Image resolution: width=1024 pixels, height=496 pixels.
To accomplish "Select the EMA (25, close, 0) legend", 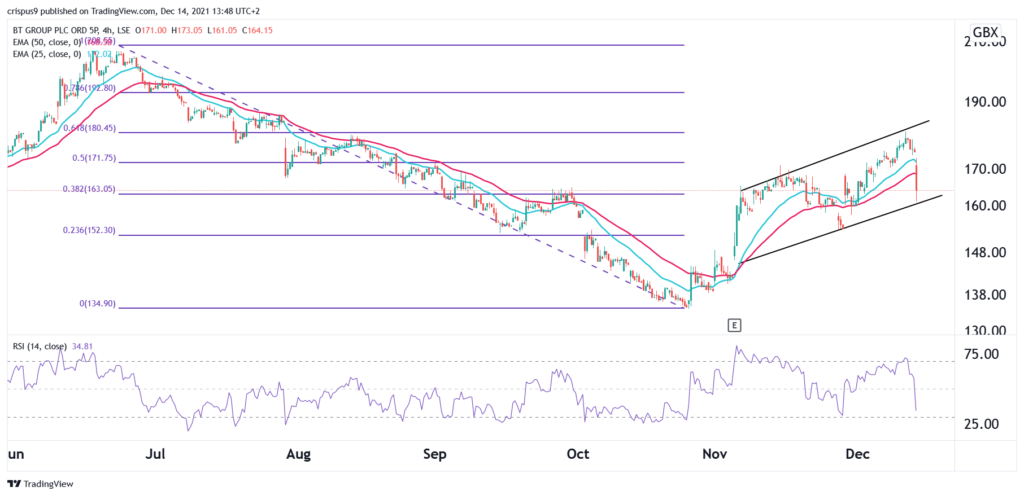I will pos(46,54).
